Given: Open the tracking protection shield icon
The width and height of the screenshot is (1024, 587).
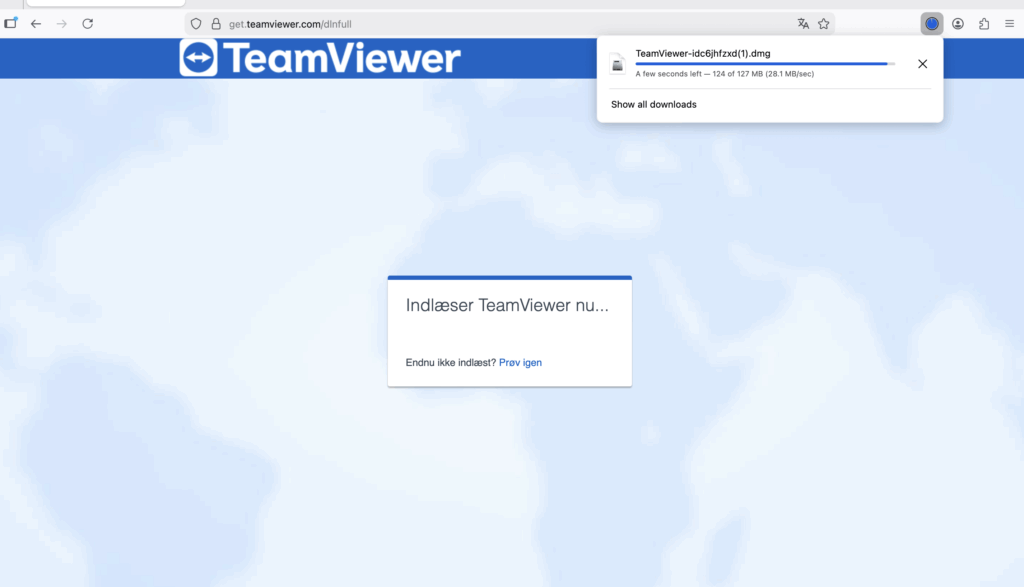Looking at the screenshot, I should coord(196,24).
